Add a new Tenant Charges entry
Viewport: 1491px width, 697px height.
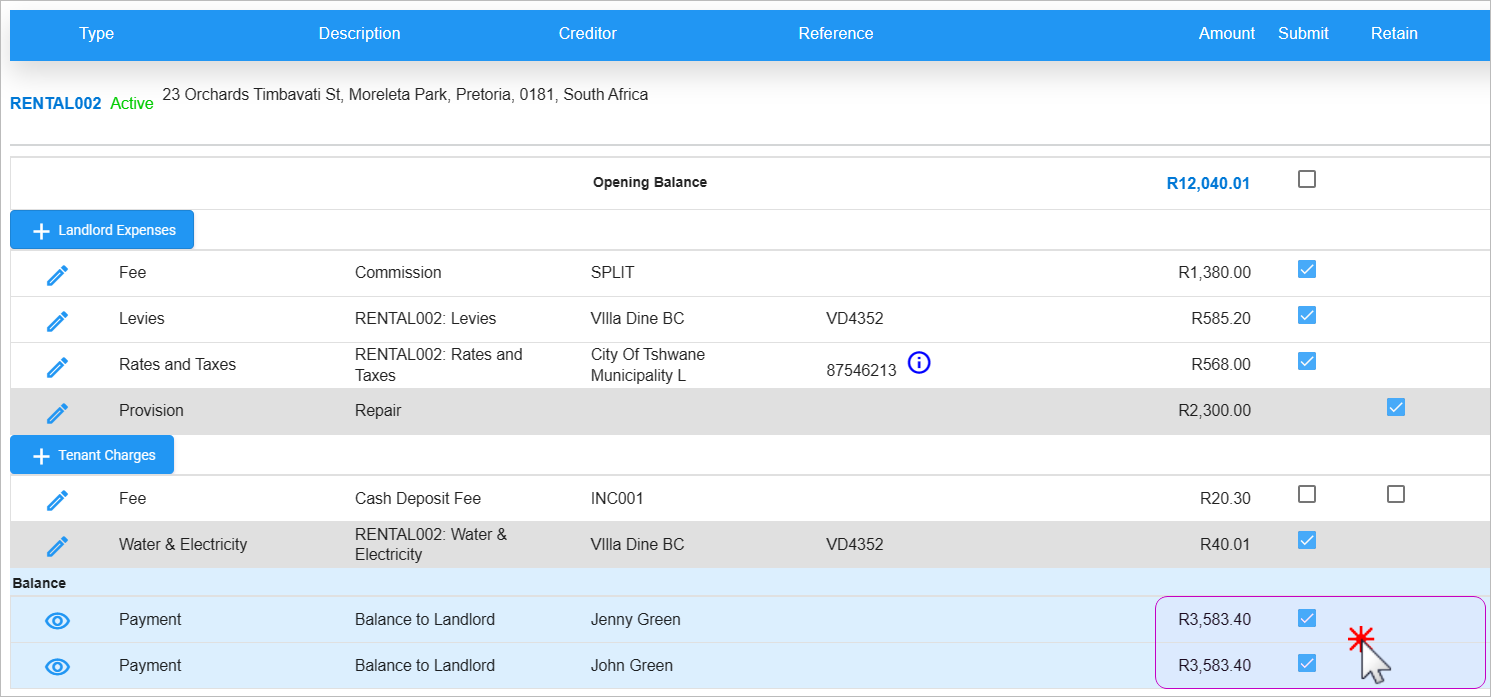pyautogui.click(x=92, y=455)
